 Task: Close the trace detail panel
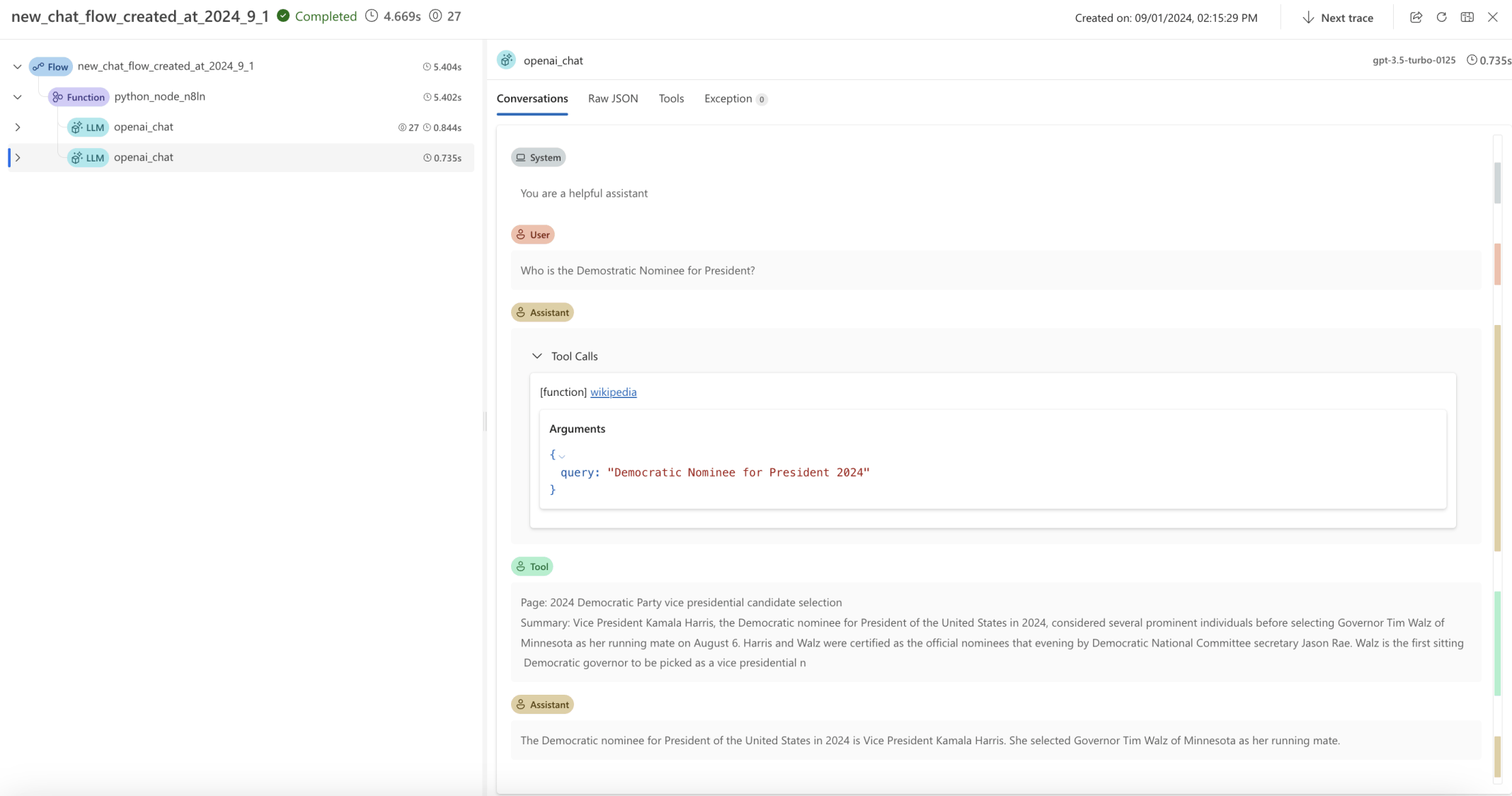point(1493,18)
